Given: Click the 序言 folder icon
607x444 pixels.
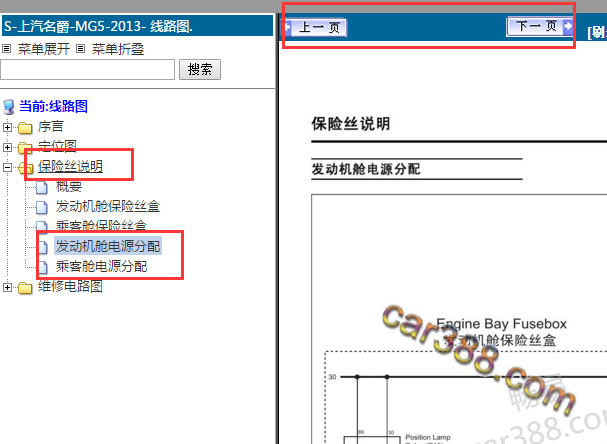Looking at the screenshot, I should 25,127.
